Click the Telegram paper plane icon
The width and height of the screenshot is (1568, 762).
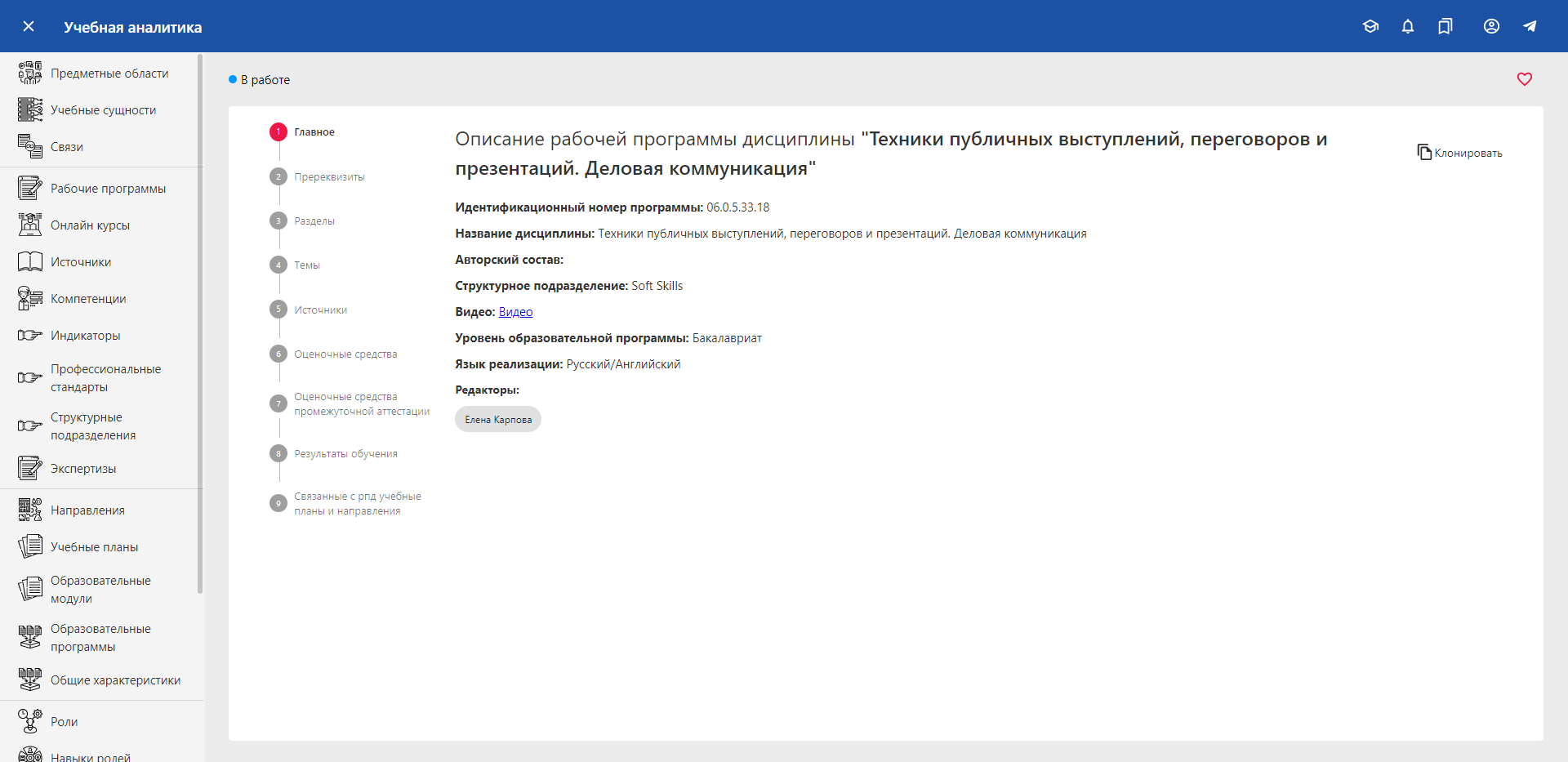tap(1530, 26)
